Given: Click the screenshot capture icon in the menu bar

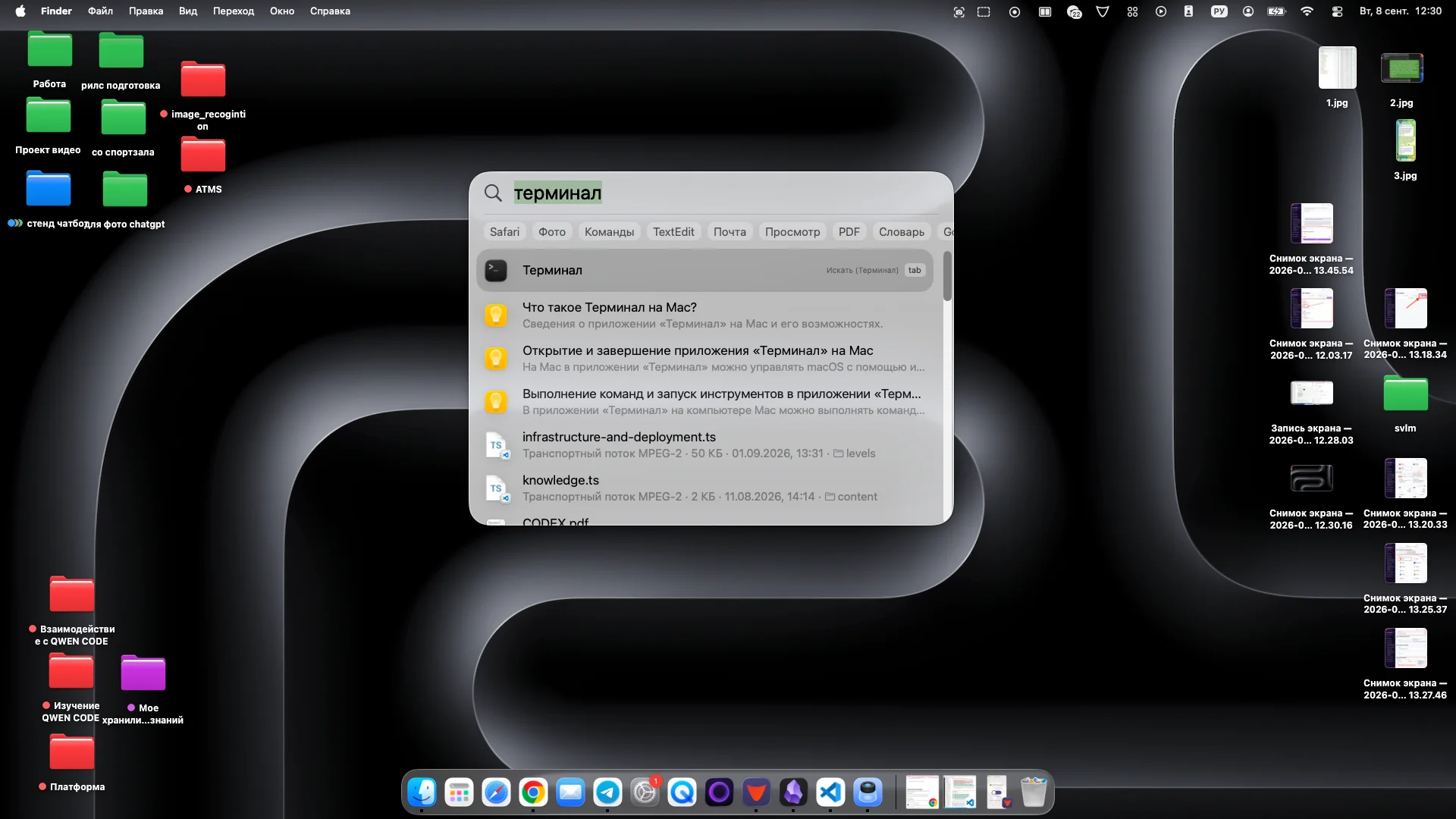Looking at the screenshot, I should (959, 11).
